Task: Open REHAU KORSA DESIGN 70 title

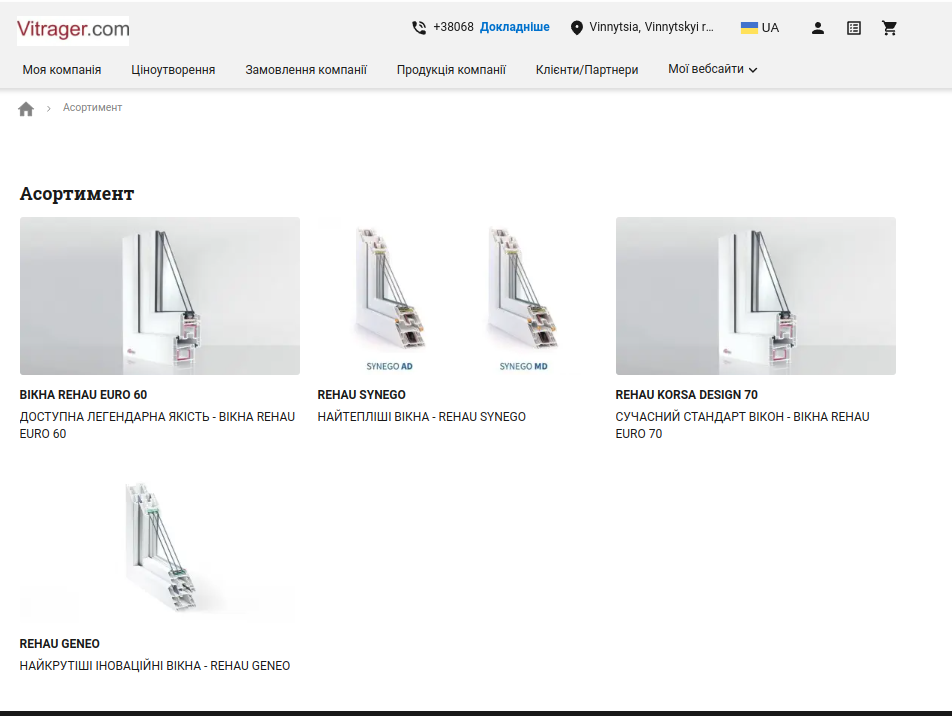Action: (687, 395)
